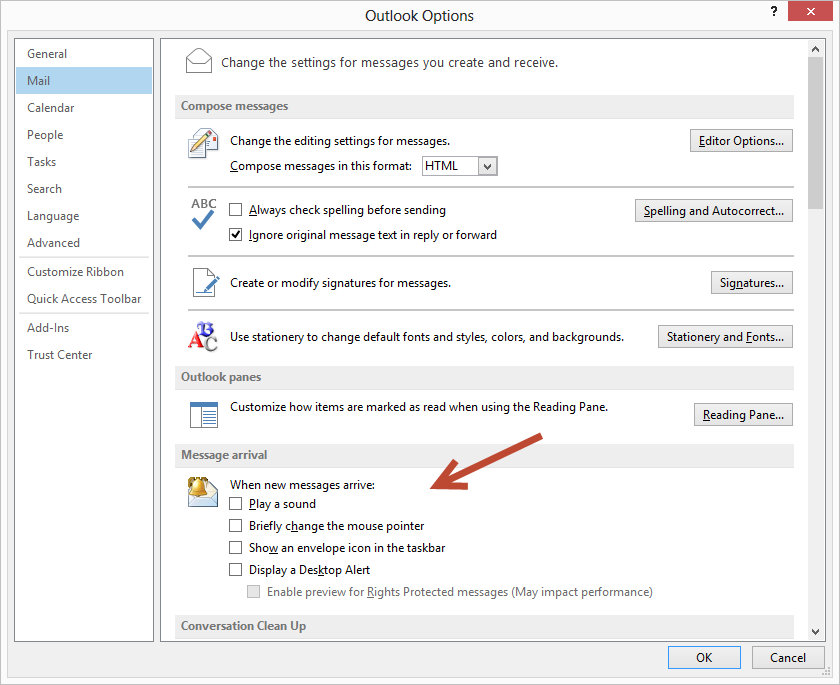Click the envelope icon at top of Mail settings

(199, 61)
